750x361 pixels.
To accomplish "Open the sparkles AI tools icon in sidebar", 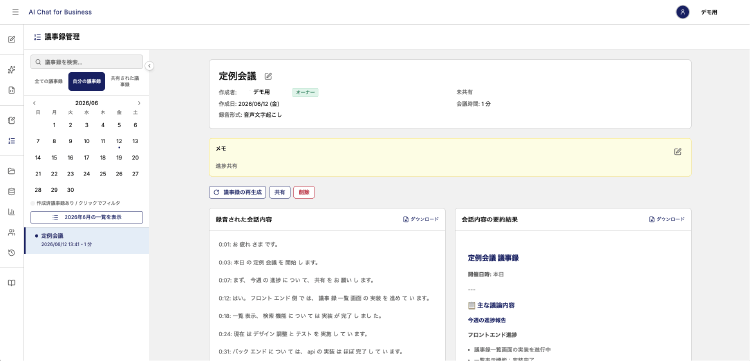I will pyautogui.click(x=11, y=70).
